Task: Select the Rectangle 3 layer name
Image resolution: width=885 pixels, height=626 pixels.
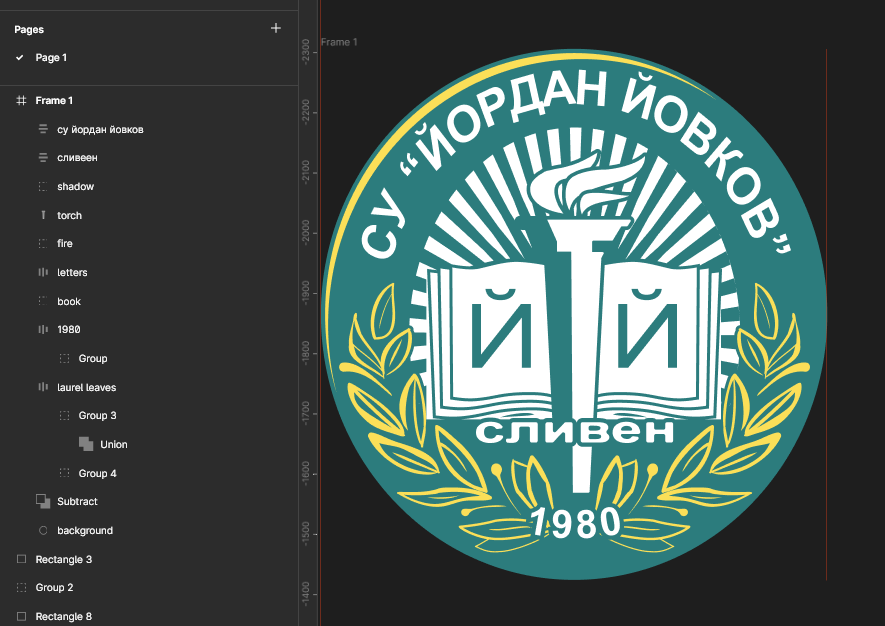Action: click(64, 559)
